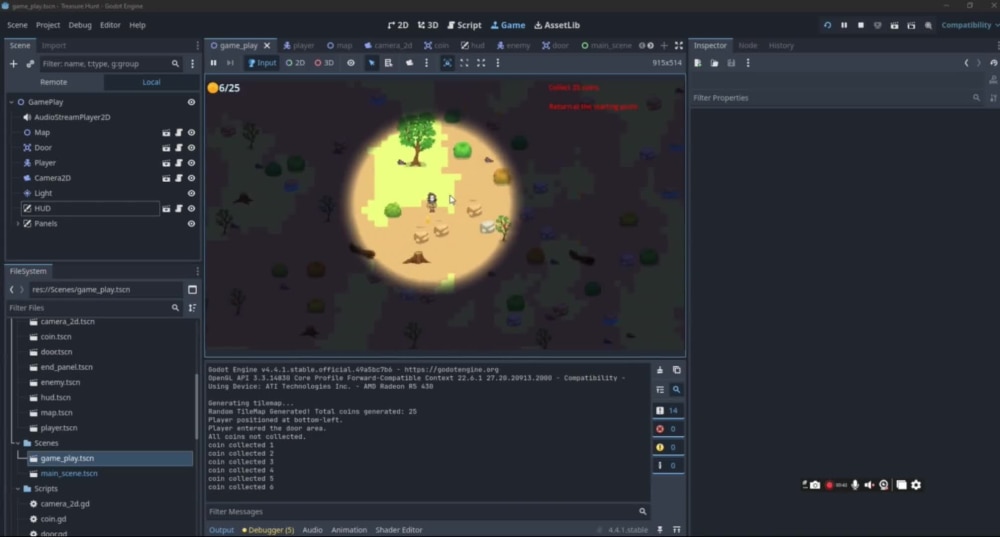Hide the Map node
Image resolution: width=1000 pixels, height=537 pixels.
[x=191, y=133]
